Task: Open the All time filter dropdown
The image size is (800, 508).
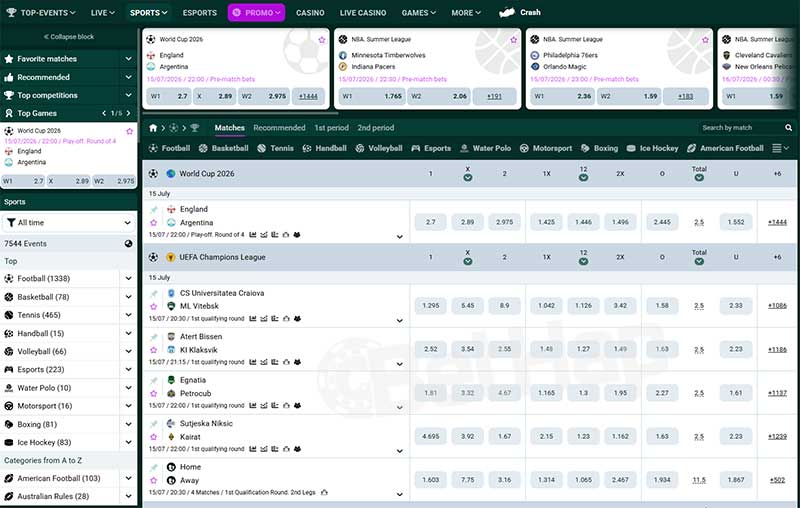Action: (69, 222)
